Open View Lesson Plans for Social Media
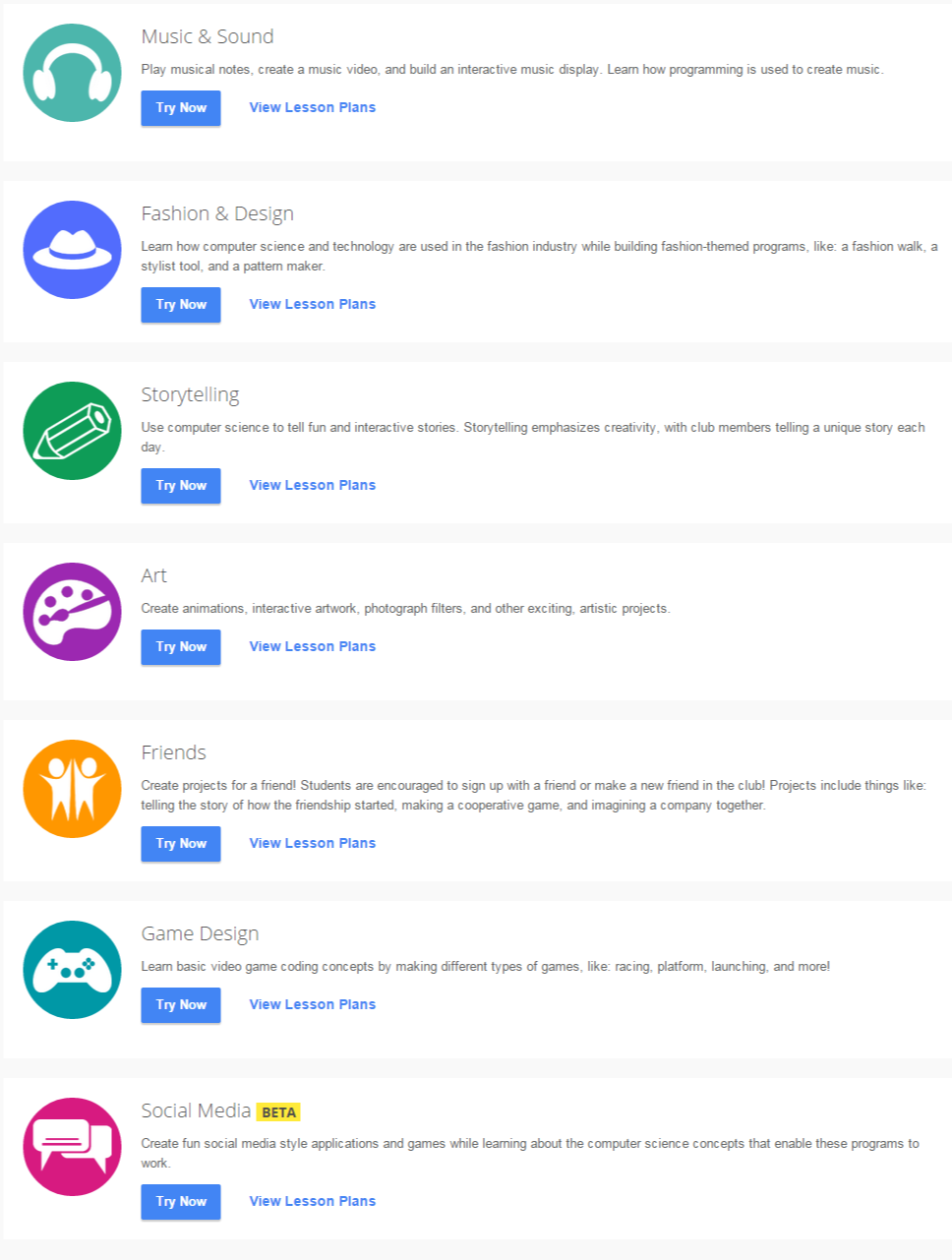 coord(312,1201)
